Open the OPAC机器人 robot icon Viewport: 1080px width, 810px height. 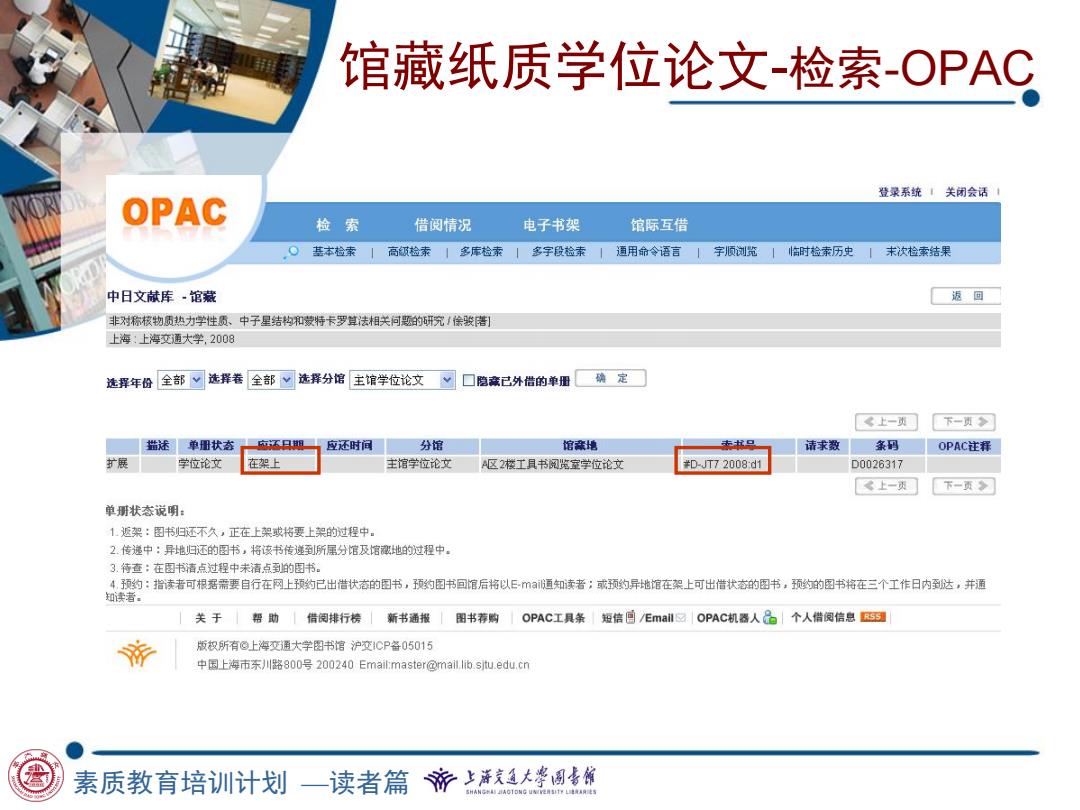point(770,617)
